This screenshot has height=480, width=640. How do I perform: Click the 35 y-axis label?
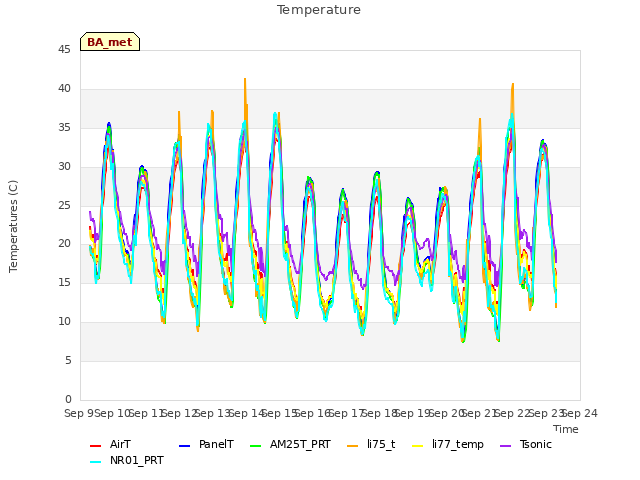click(64, 127)
